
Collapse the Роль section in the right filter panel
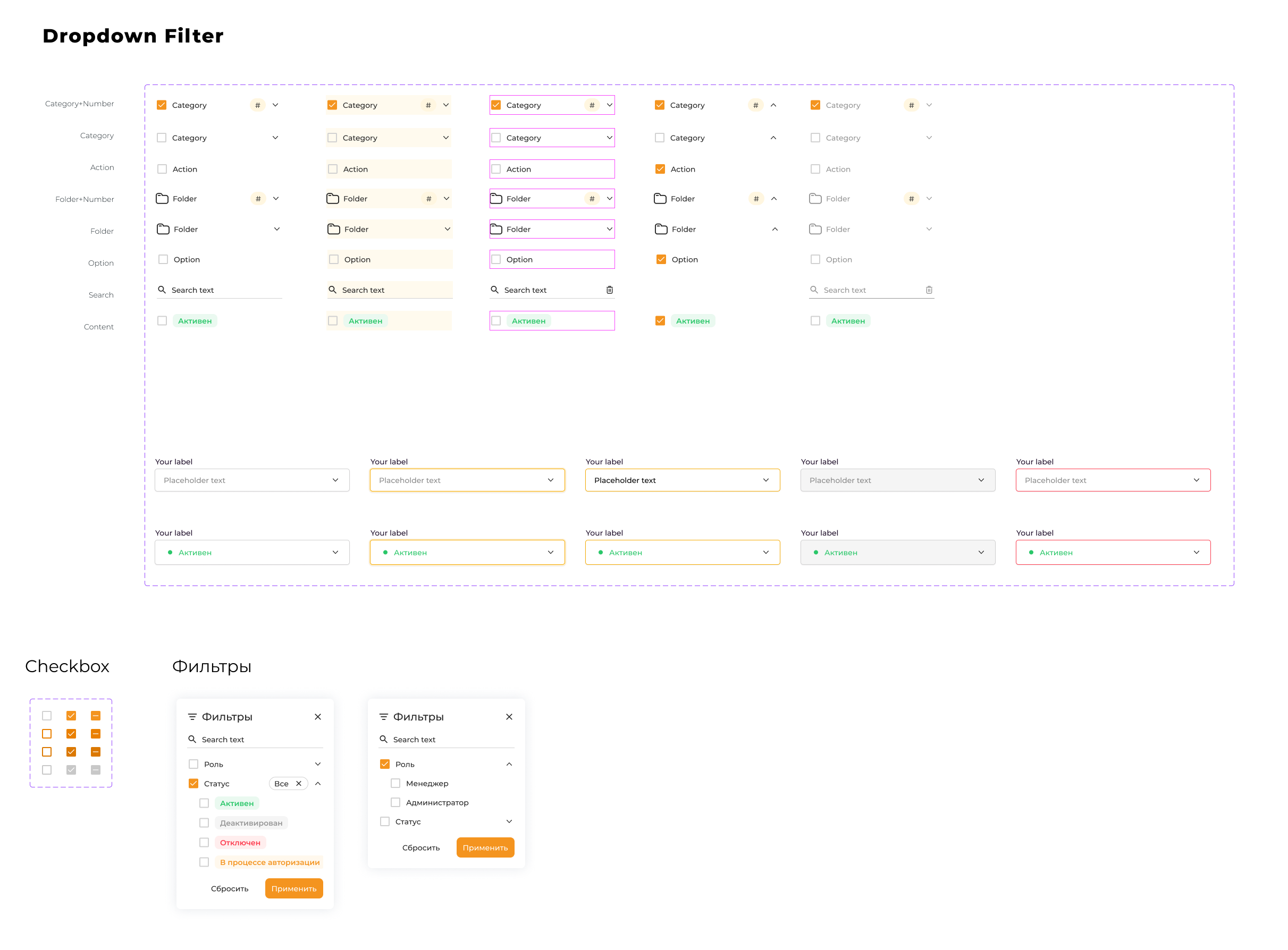tap(509, 764)
